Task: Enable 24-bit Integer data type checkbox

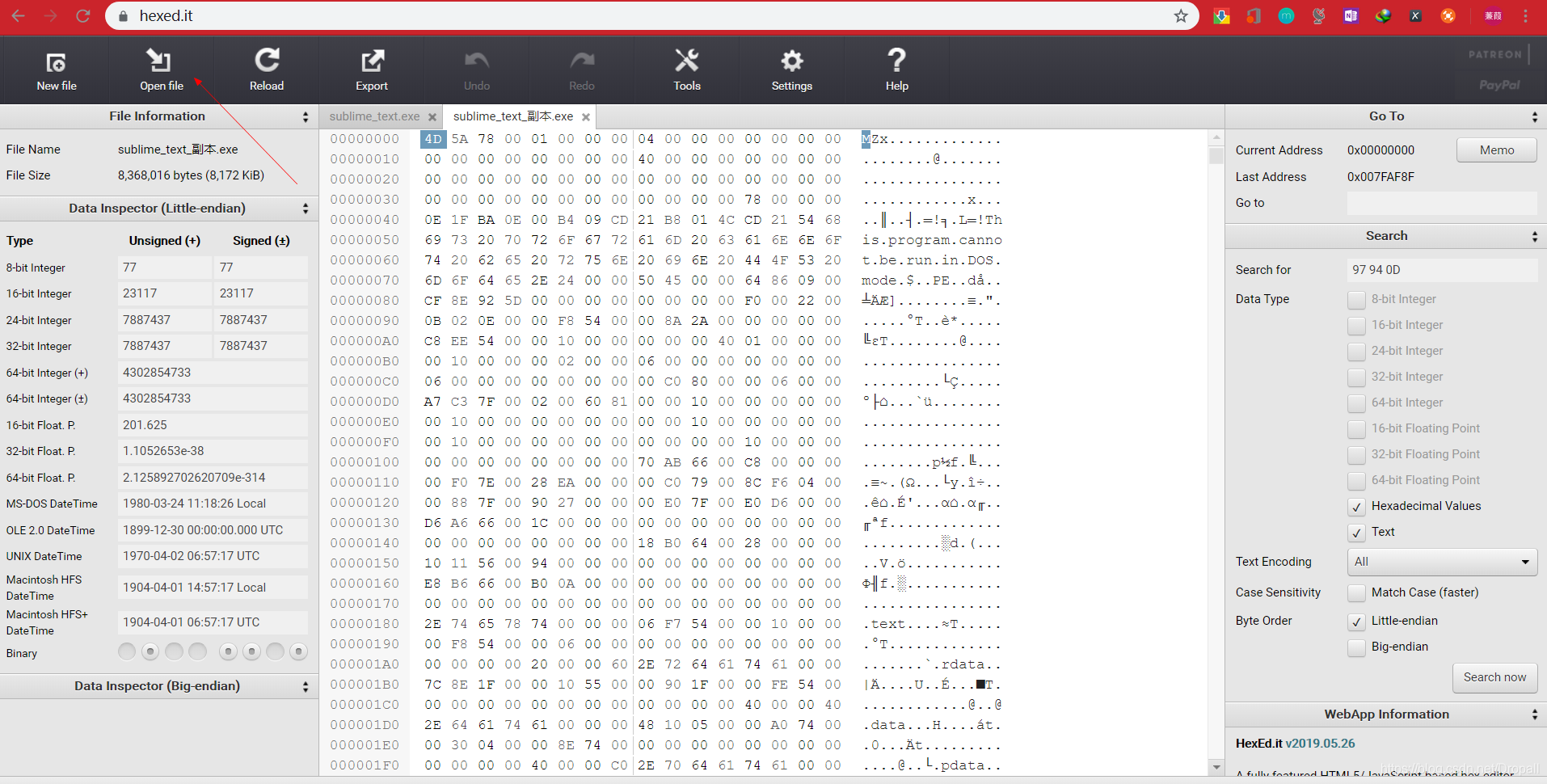Action: click(x=1357, y=351)
